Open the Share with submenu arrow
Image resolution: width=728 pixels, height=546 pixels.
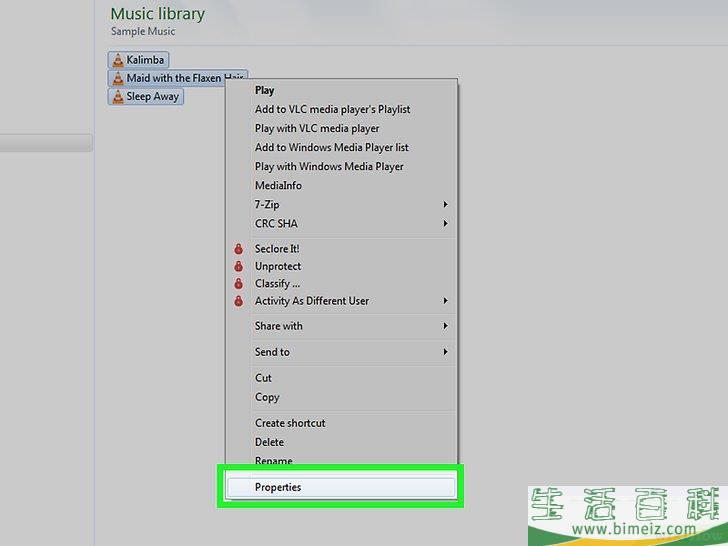(445, 326)
